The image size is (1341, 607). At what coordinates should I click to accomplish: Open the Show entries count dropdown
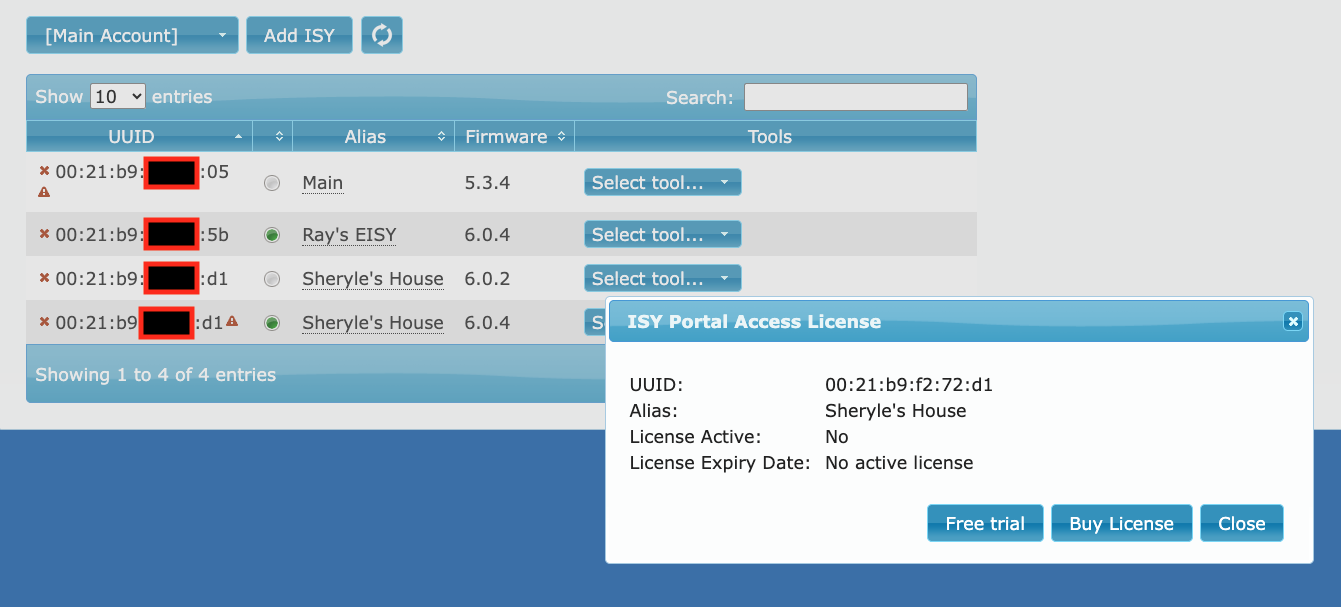coord(118,97)
